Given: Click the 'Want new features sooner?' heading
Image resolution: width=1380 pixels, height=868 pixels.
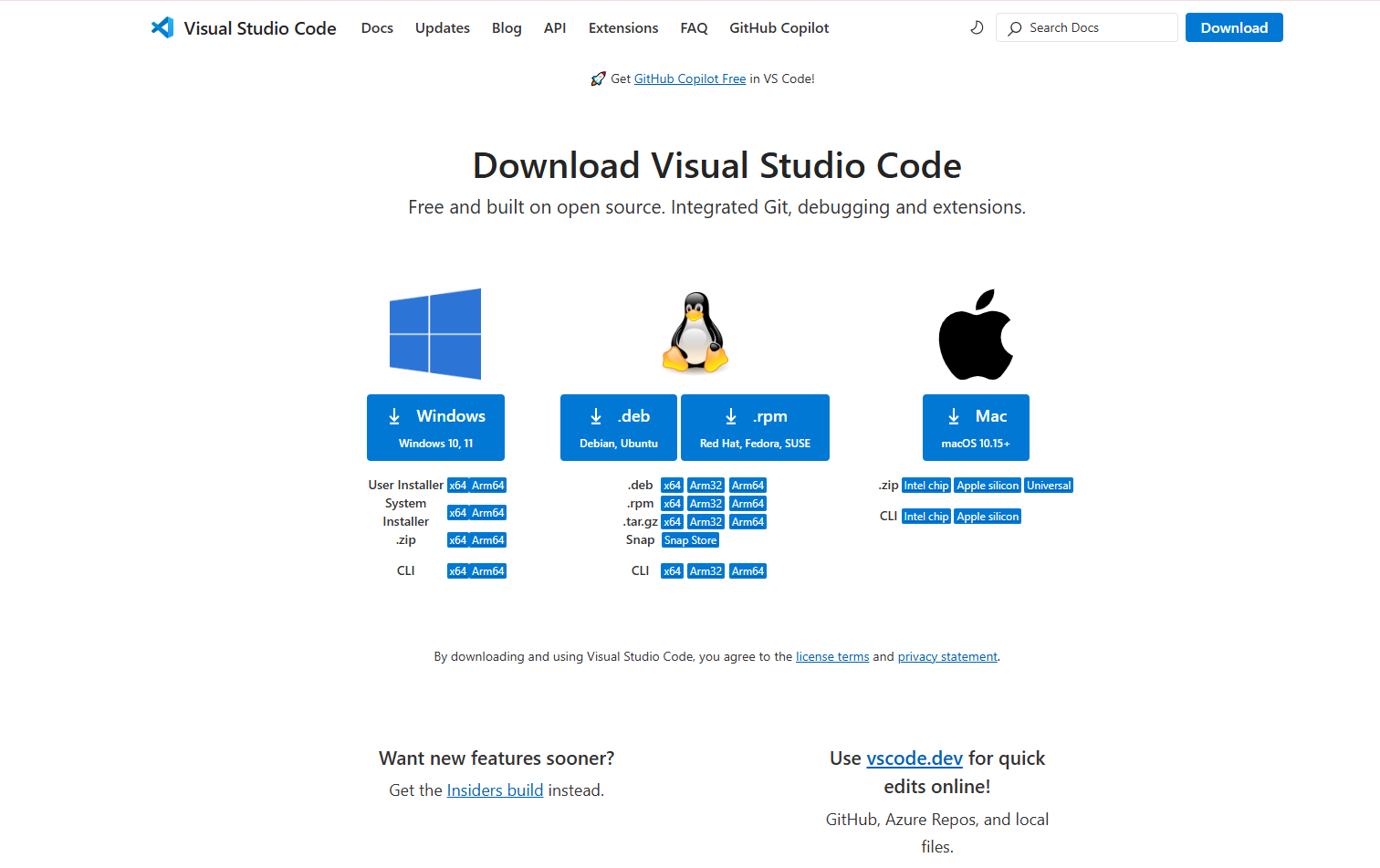Looking at the screenshot, I should pyautogui.click(x=497, y=758).
